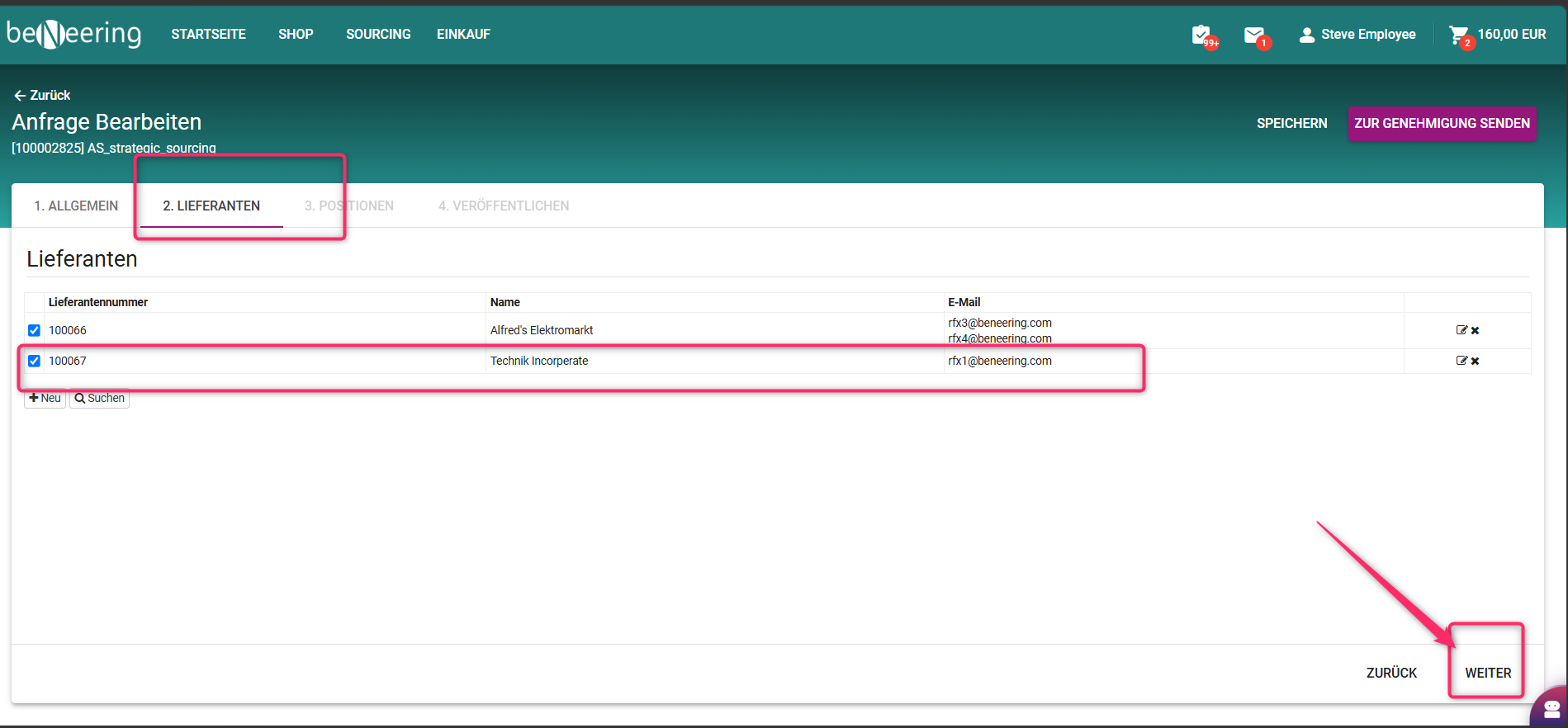Uncheck supplier 100067 checkbox
This screenshot has height=728, width=1568.
(34, 361)
